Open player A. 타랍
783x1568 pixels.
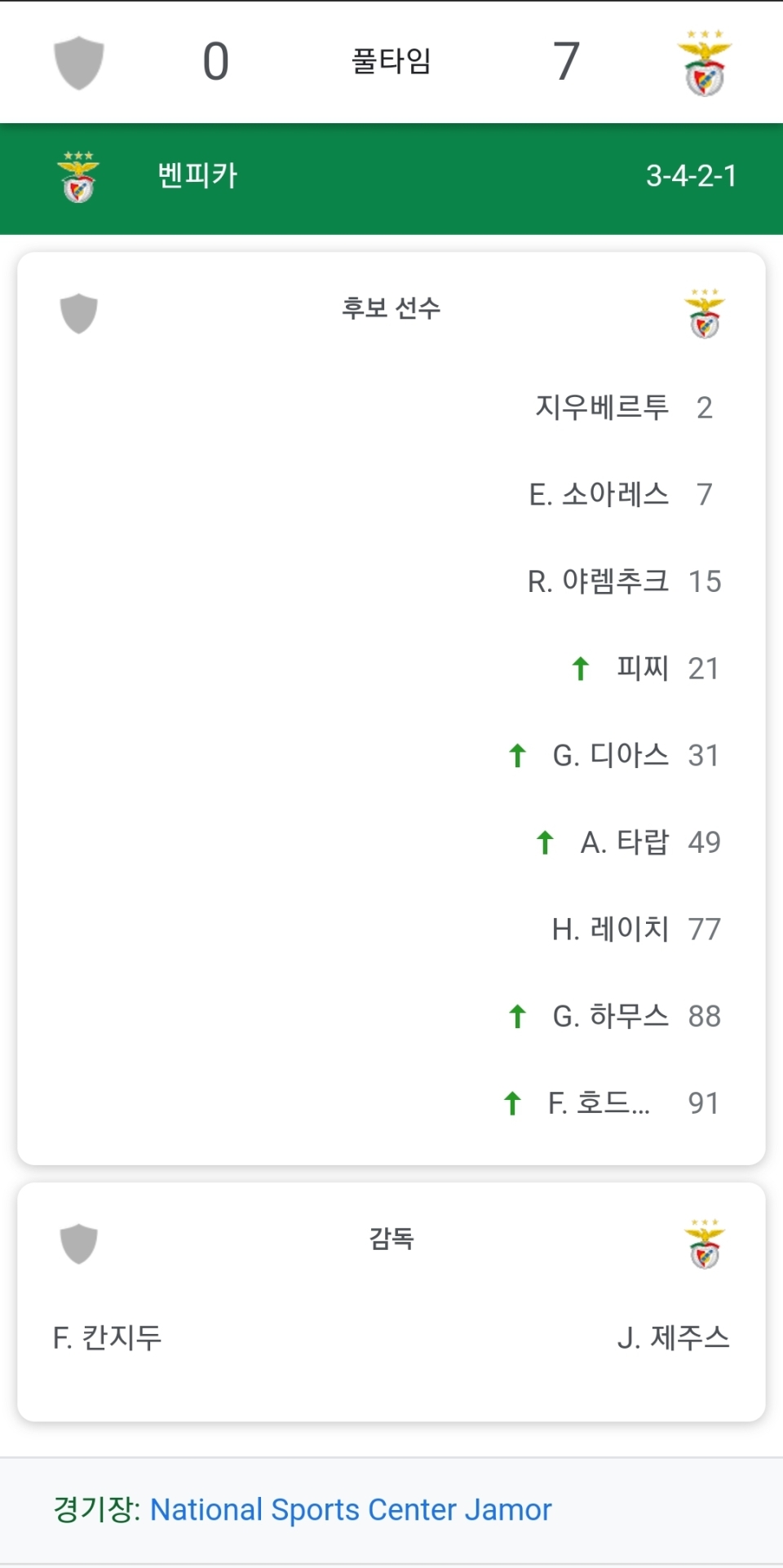click(625, 842)
